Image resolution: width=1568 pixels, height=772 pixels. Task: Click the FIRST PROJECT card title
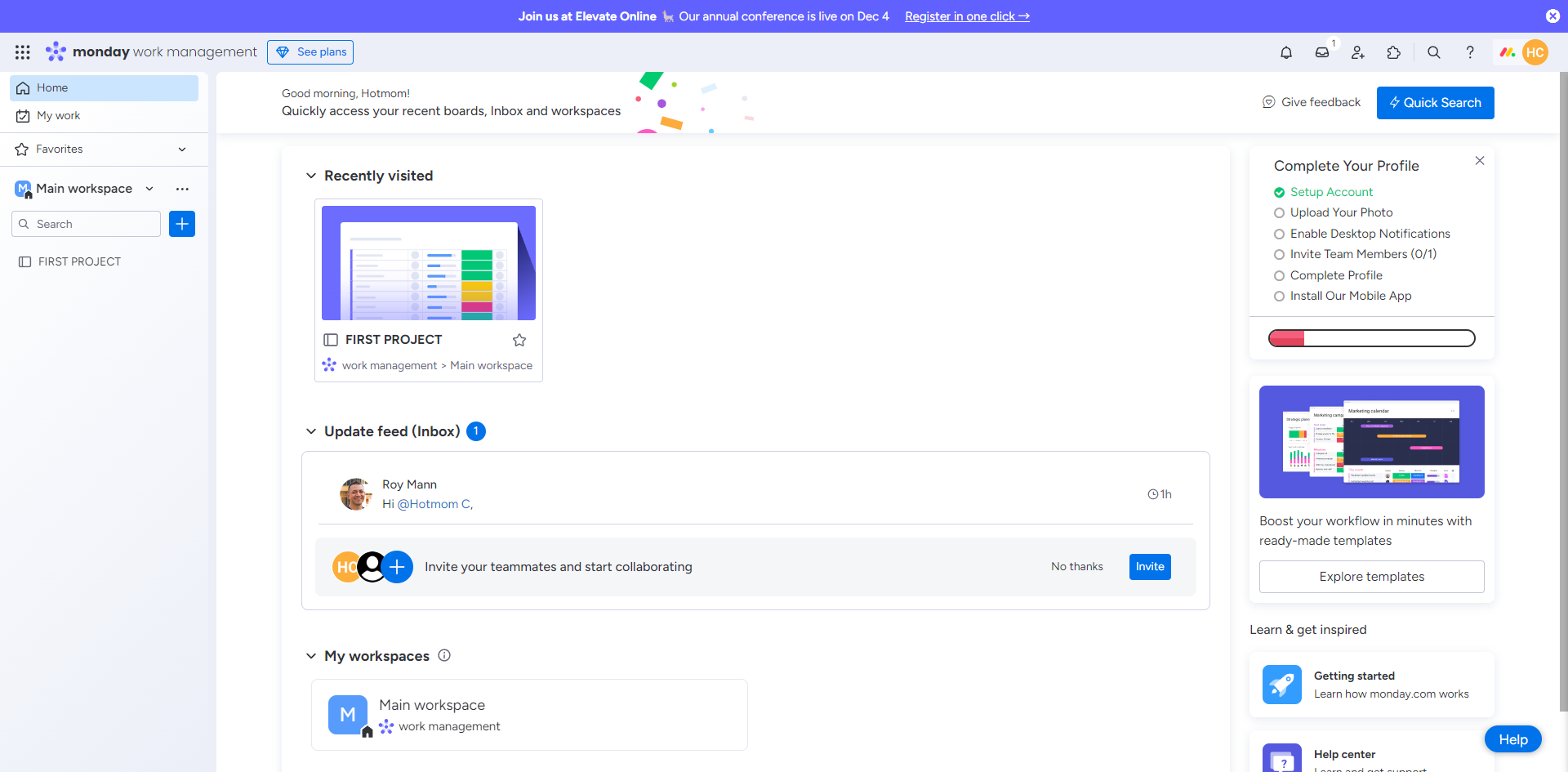click(x=394, y=340)
